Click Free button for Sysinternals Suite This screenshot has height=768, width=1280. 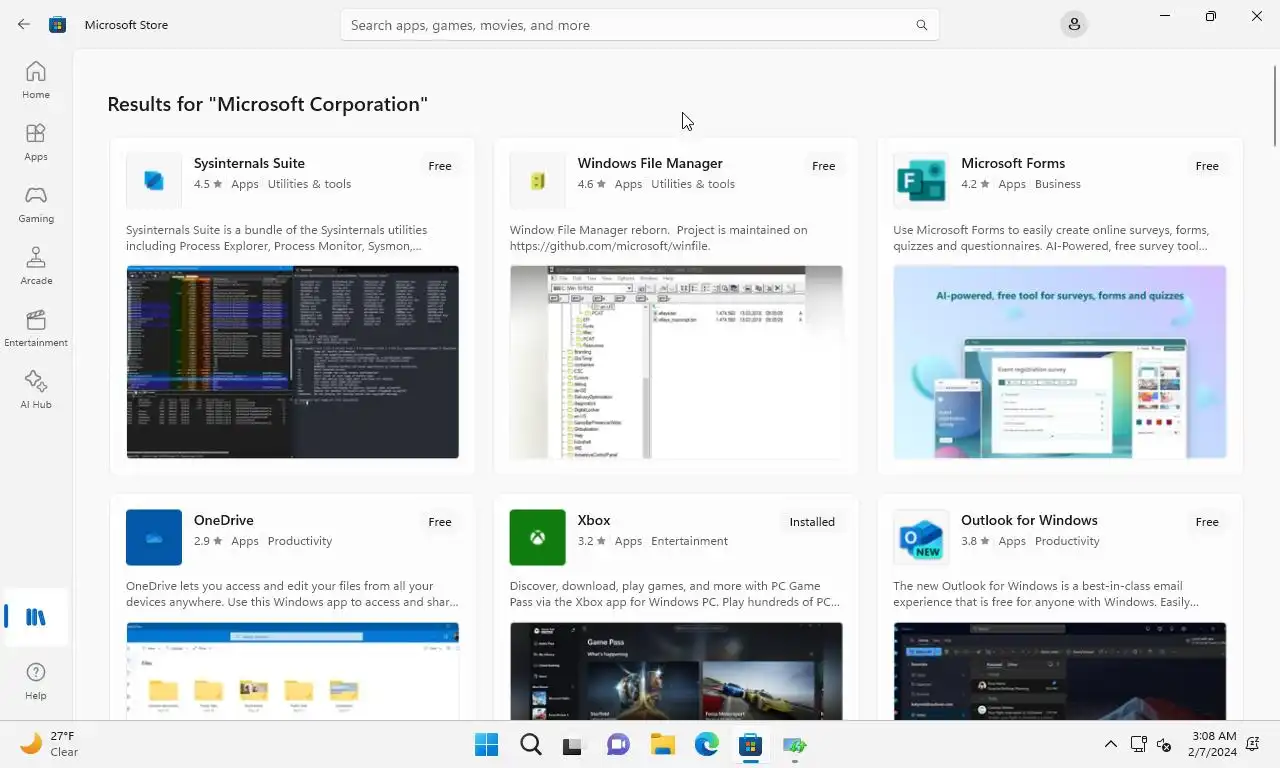coord(440,166)
